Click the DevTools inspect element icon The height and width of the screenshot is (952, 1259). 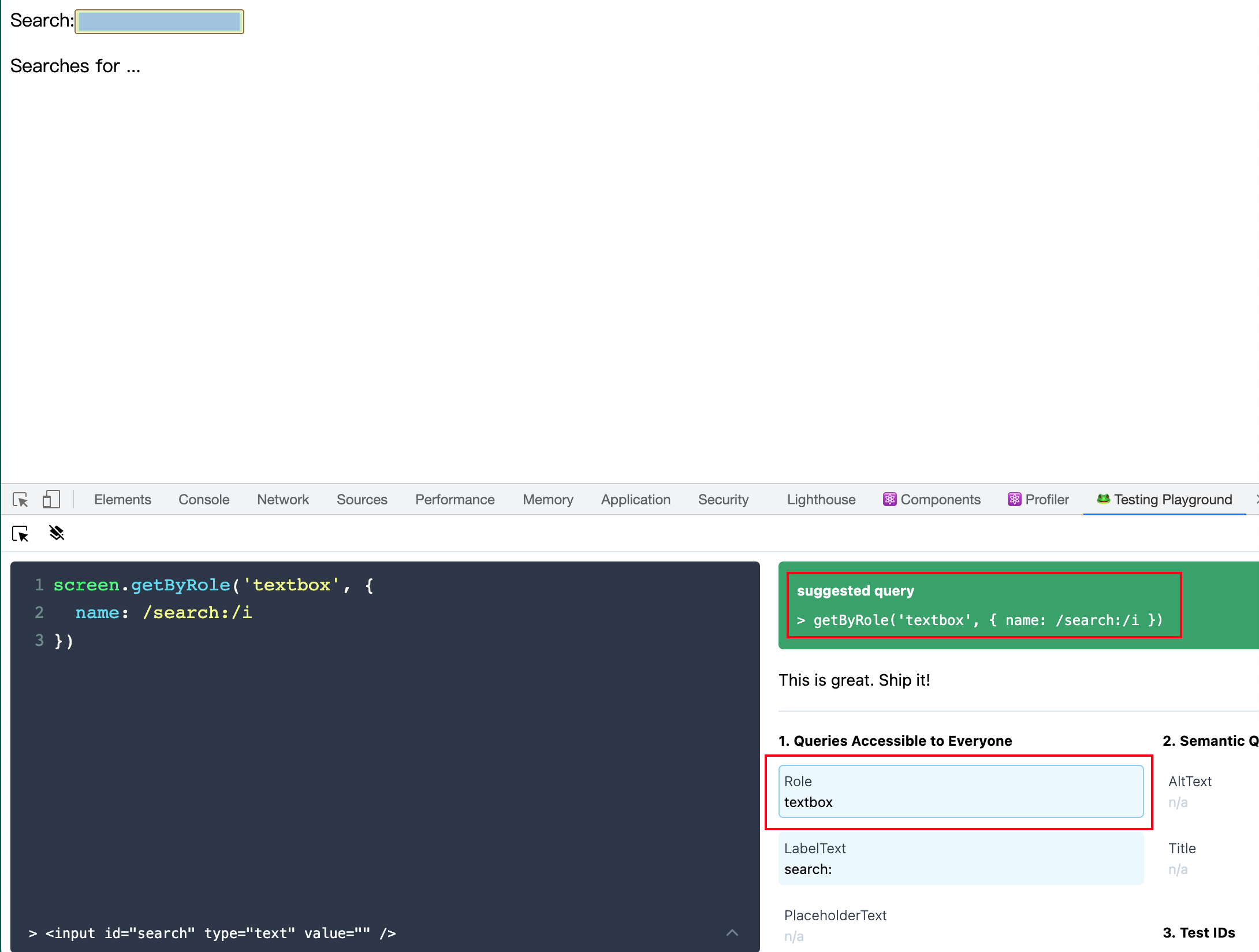click(x=20, y=500)
